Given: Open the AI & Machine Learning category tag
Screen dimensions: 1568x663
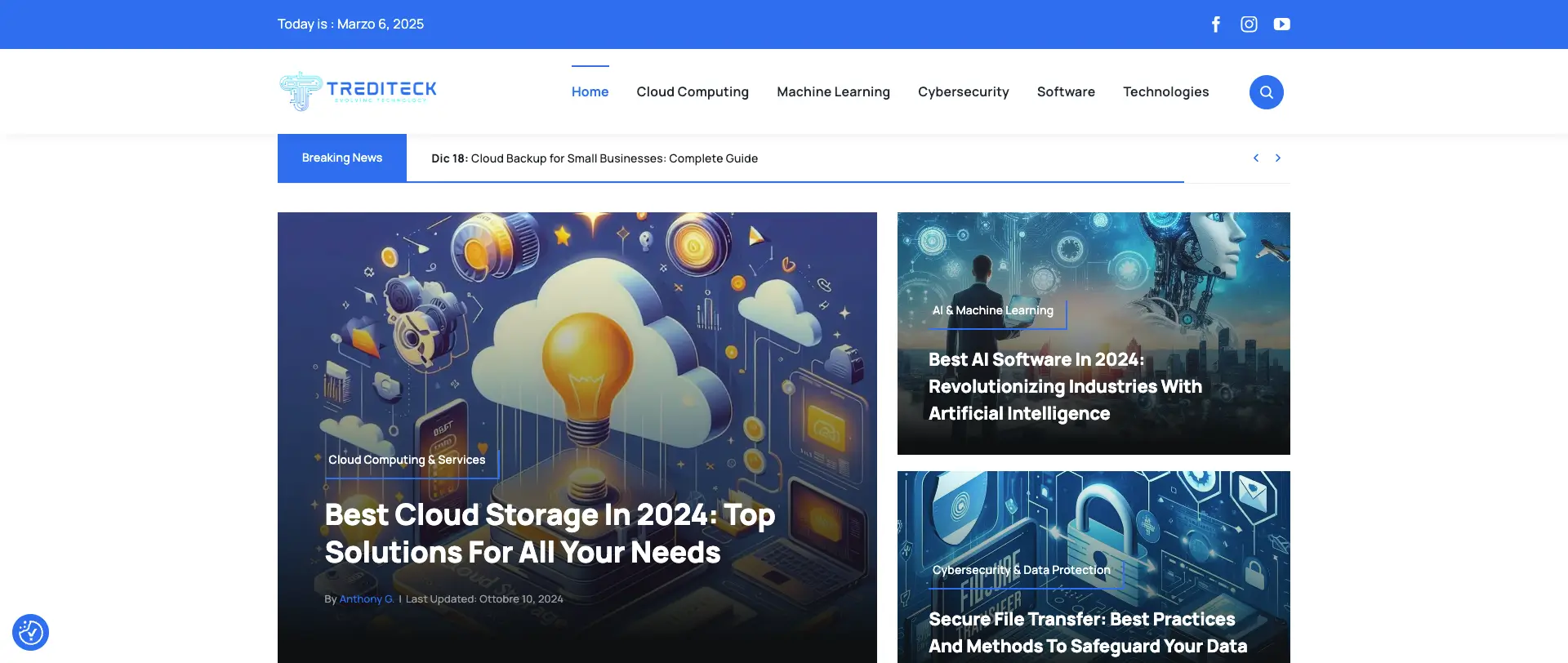Looking at the screenshot, I should 992,311.
